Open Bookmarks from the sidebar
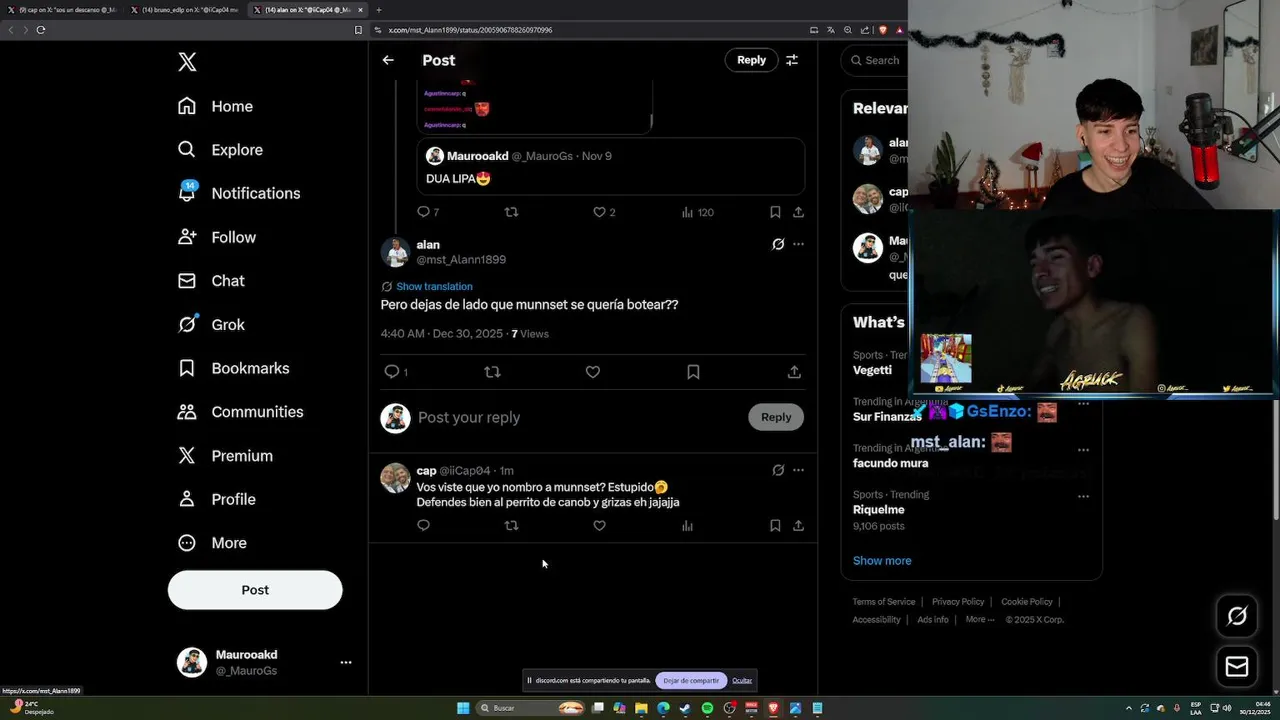This screenshot has width=1280, height=720. tap(233, 368)
